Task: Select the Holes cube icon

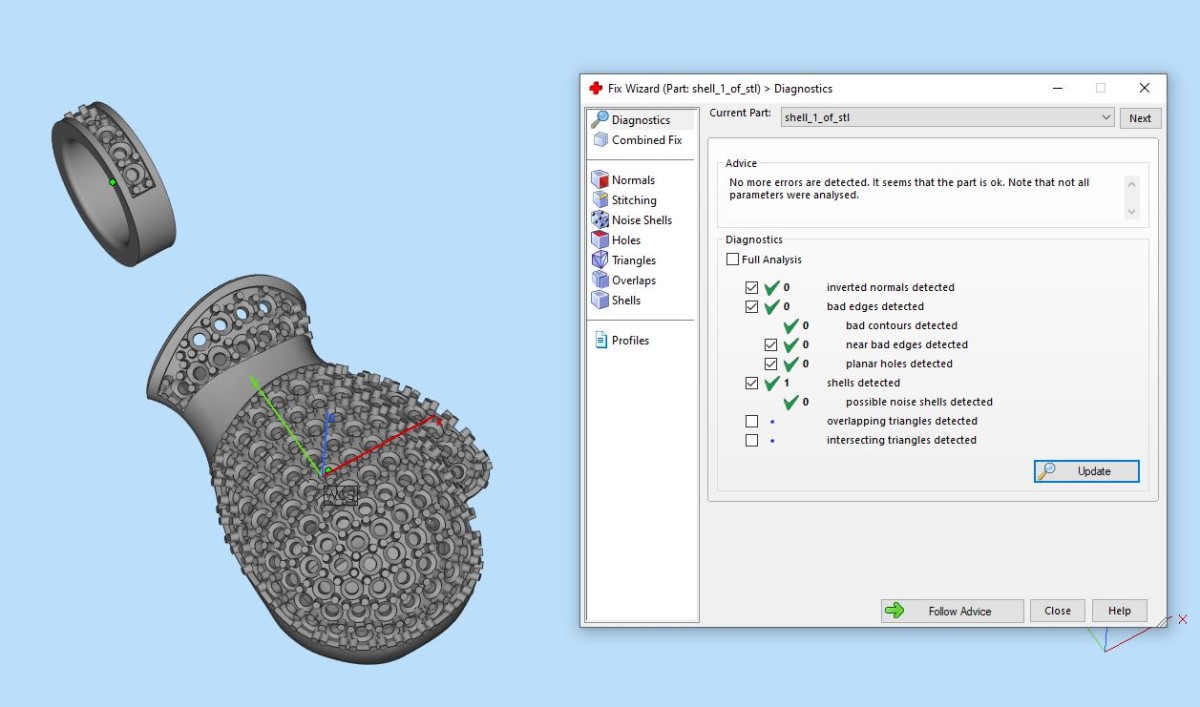Action: click(x=600, y=240)
